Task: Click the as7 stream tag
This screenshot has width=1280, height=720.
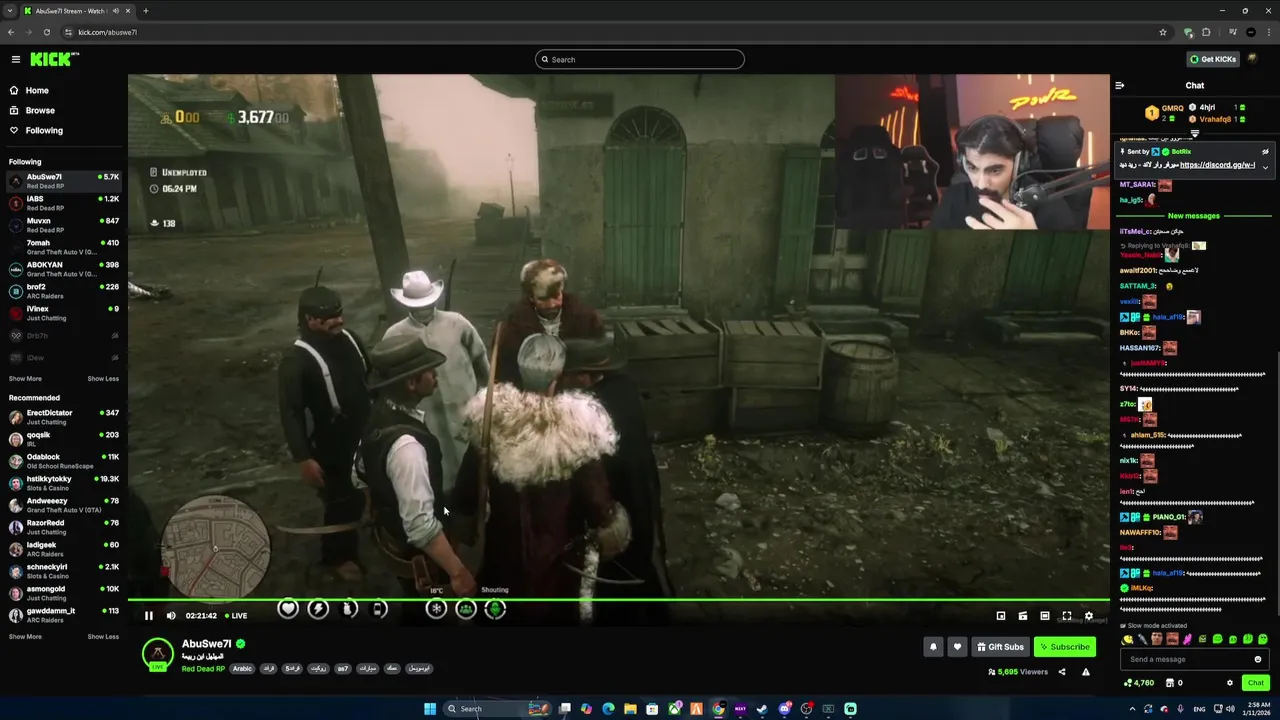Action: click(343, 669)
